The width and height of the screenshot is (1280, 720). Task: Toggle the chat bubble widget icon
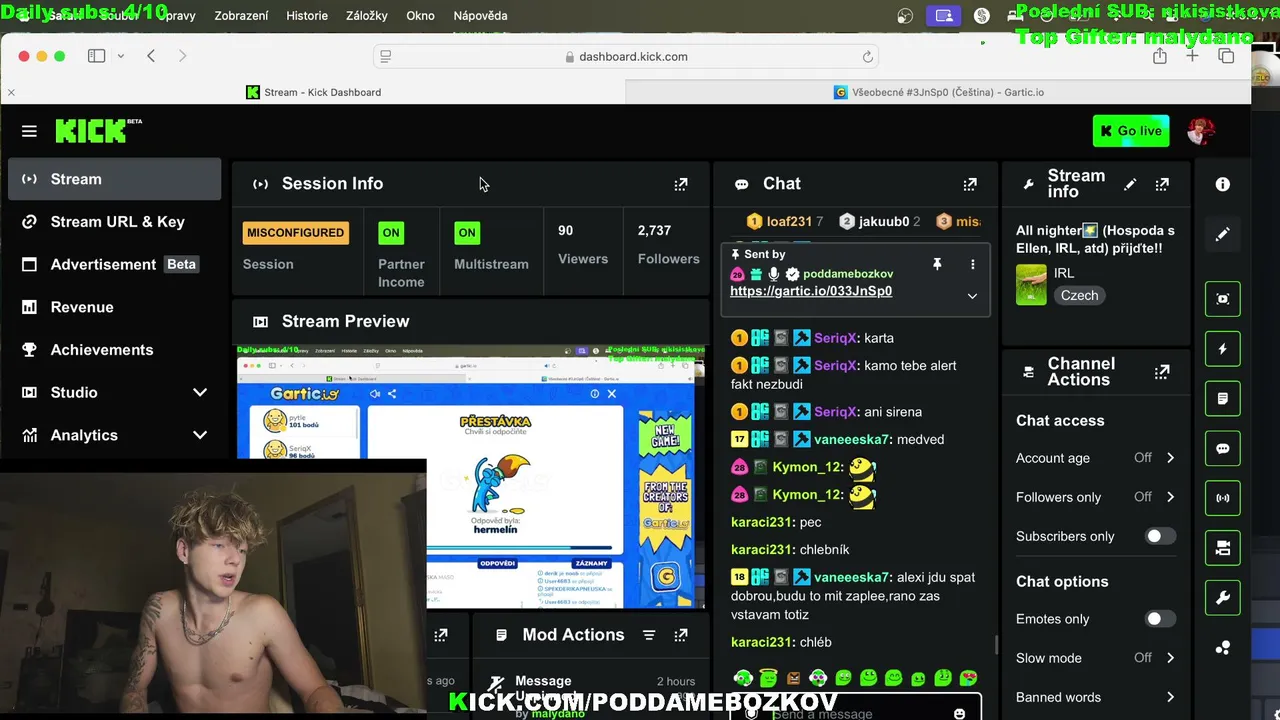[1223, 449]
